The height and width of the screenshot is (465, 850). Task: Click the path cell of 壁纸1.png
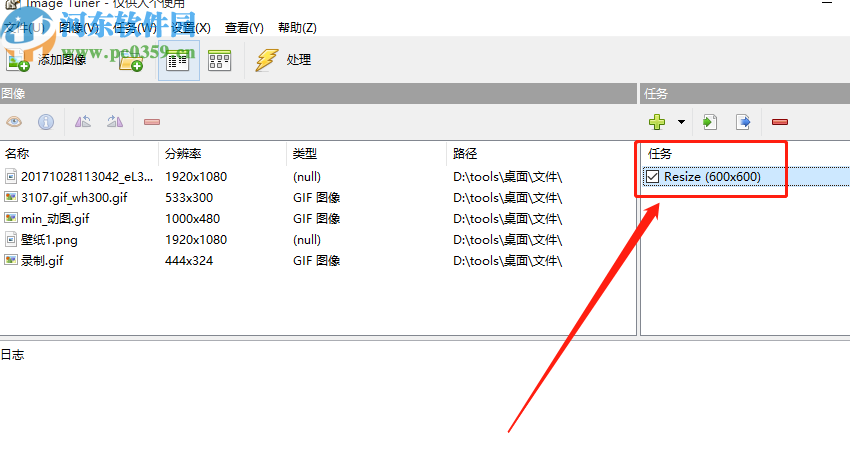tap(507, 240)
